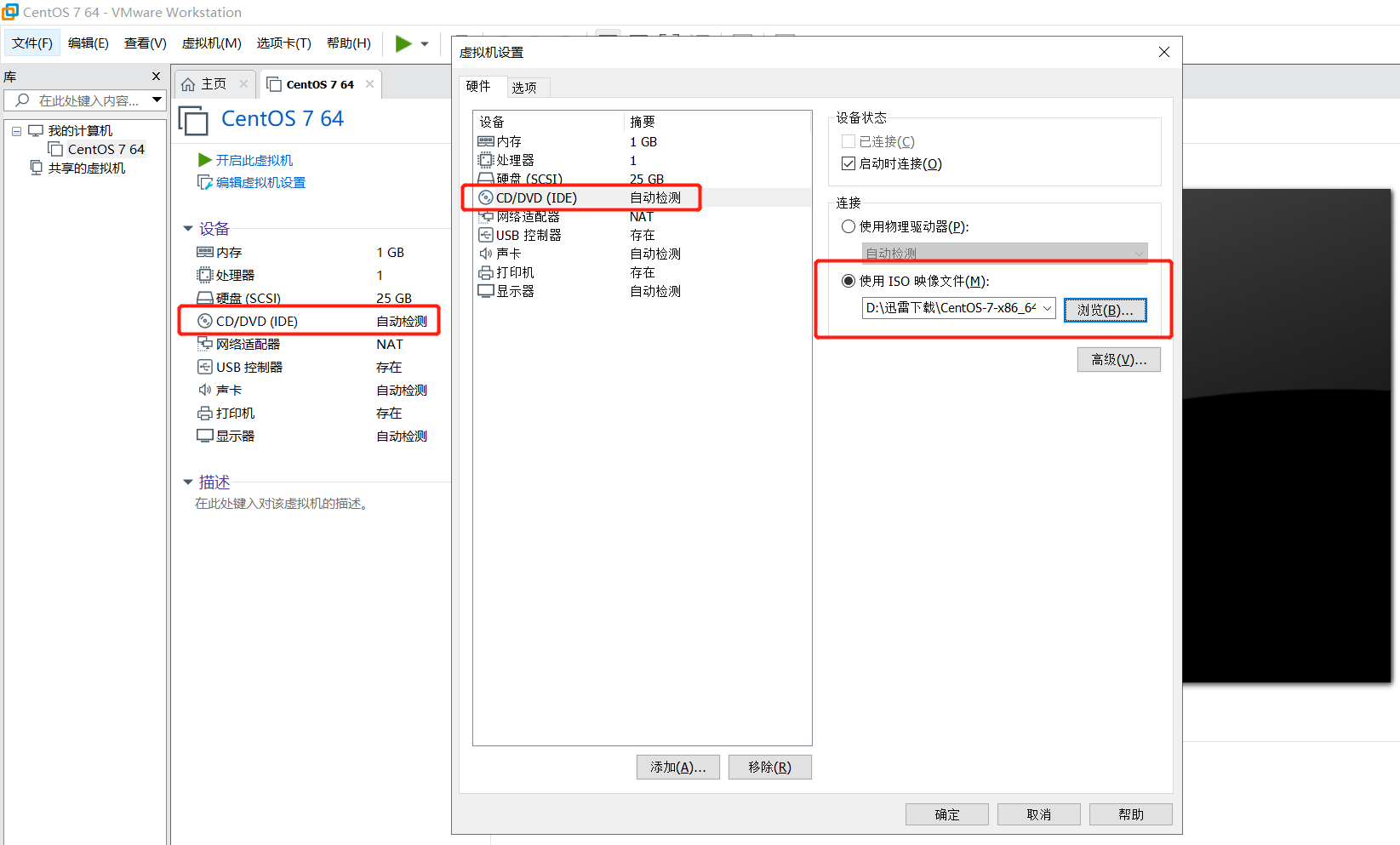
Task: Close the 主页 tab
Action: [x=244, y=83]
